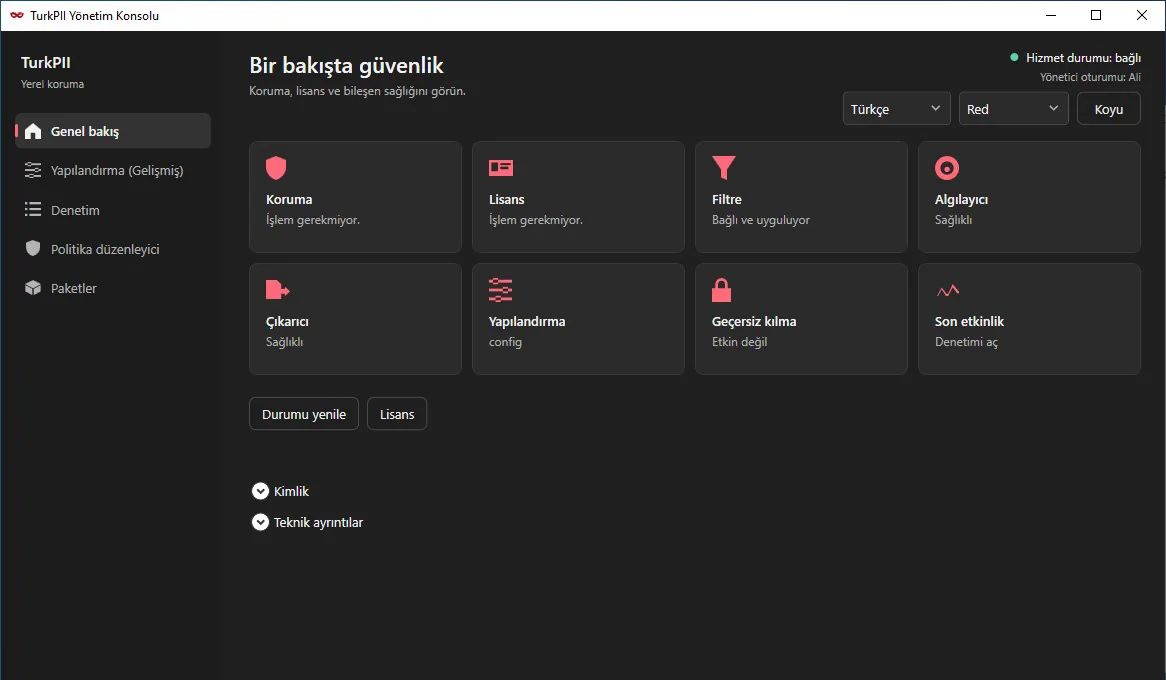1166x680 pixels.
Task: Click the license card icon above Lisans
Action: pos(500,168)
